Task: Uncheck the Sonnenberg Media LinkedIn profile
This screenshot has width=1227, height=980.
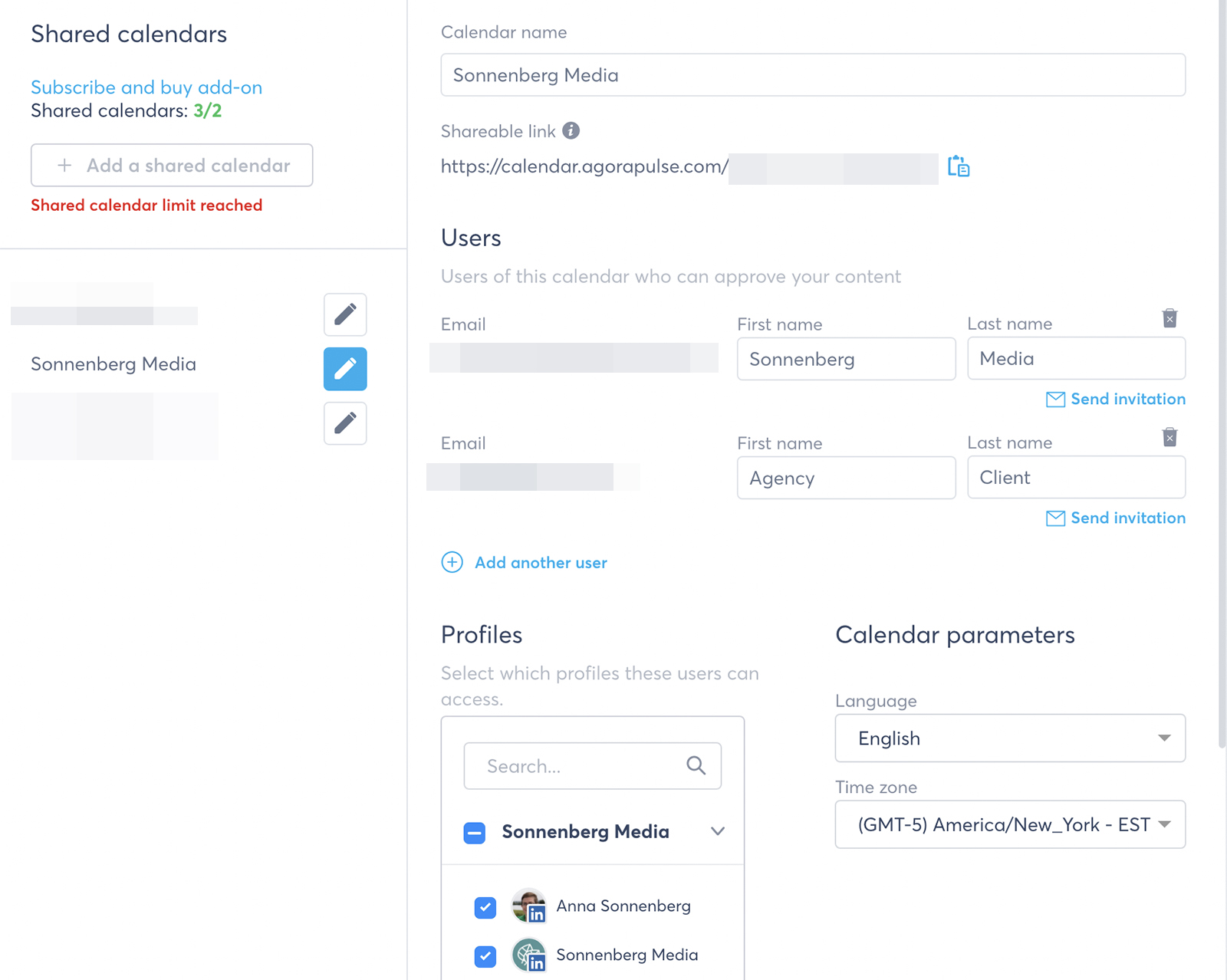Action: pyautogui.click(x=485, y=956)
